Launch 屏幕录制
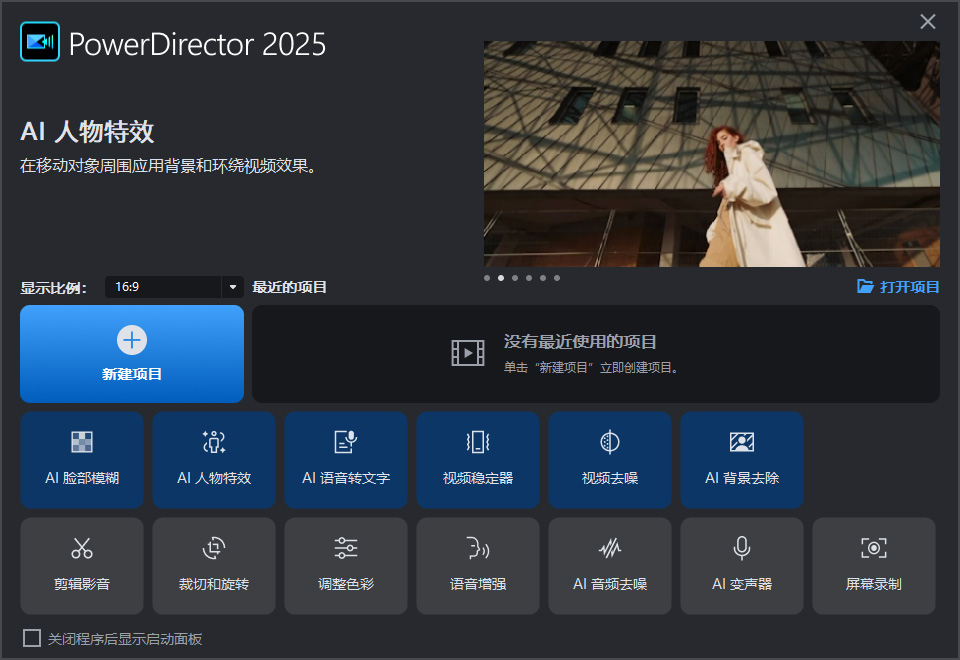 point(874,566)
